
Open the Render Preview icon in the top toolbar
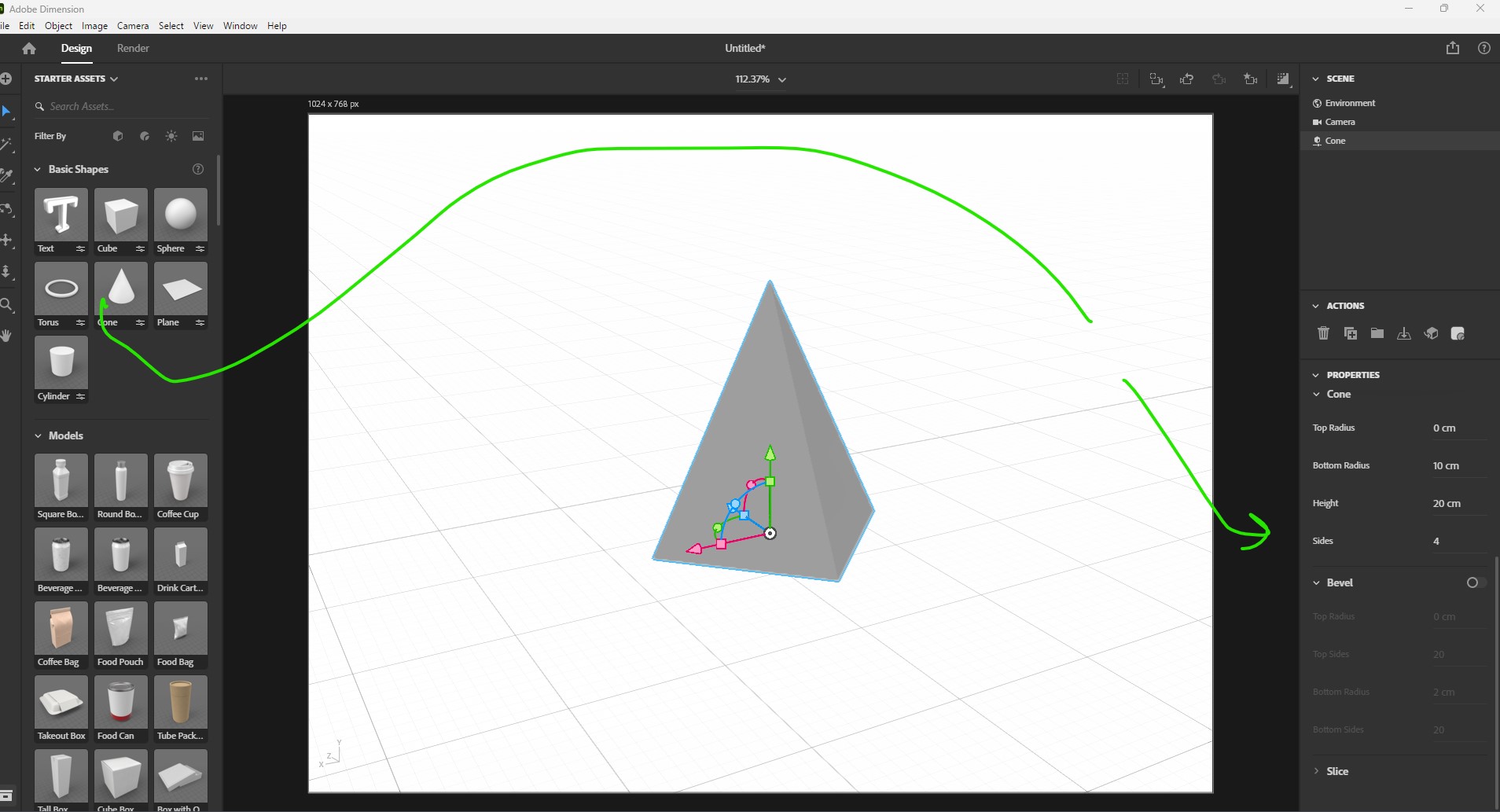[x=1283, y=79]
